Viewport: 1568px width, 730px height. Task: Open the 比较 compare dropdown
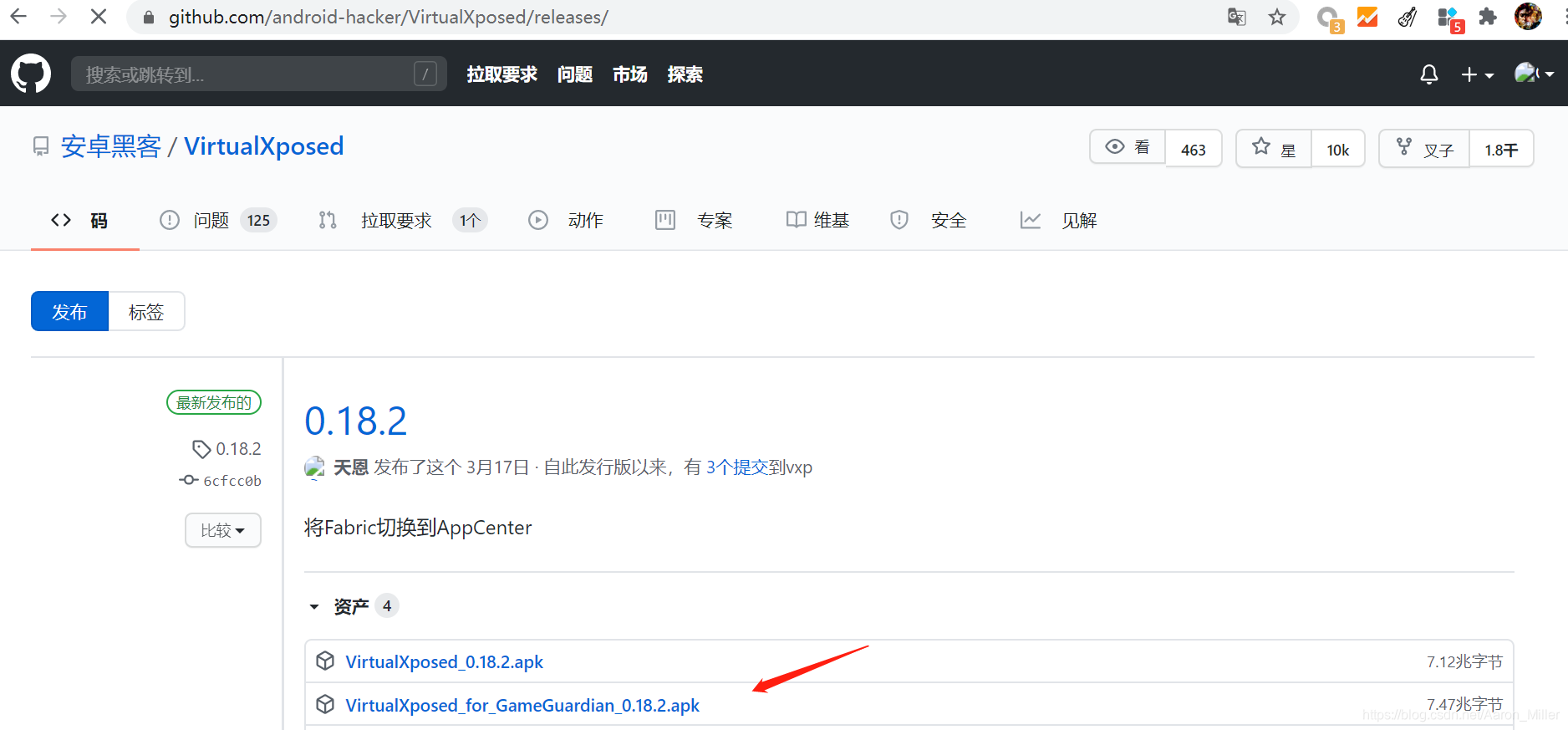pyautogui.click(x=223, y=530)
